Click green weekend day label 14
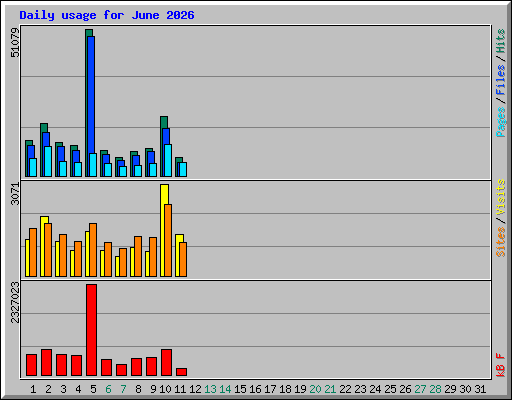This screenshot has height=400, width=512. [225, 389]
